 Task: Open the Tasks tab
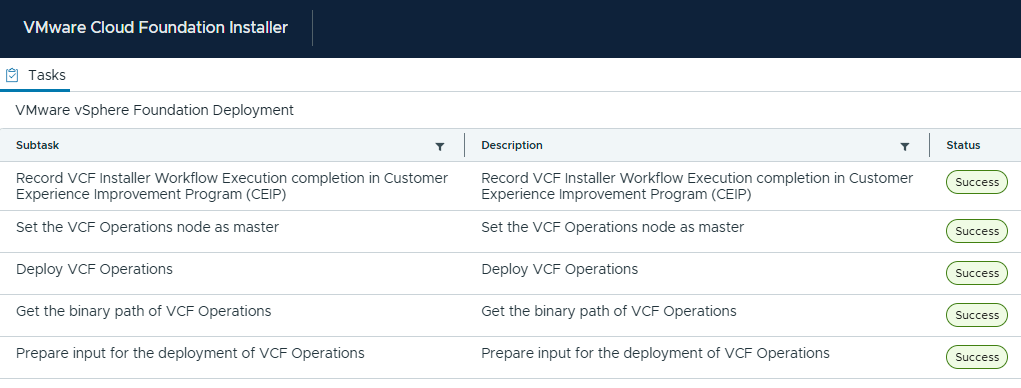click(35, 75)
